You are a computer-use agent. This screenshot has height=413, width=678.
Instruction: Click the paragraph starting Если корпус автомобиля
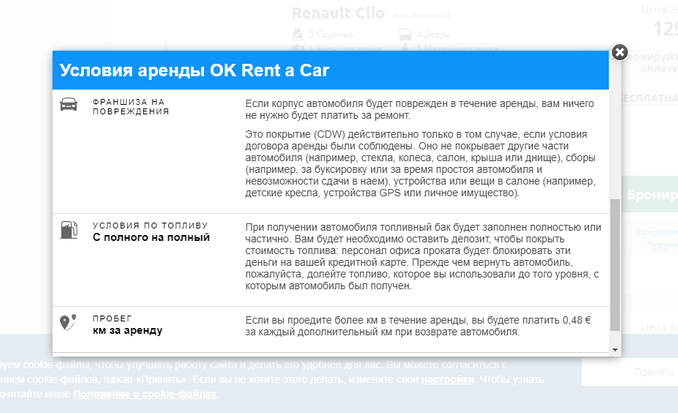pyautogui.click(x=419, y=109)
